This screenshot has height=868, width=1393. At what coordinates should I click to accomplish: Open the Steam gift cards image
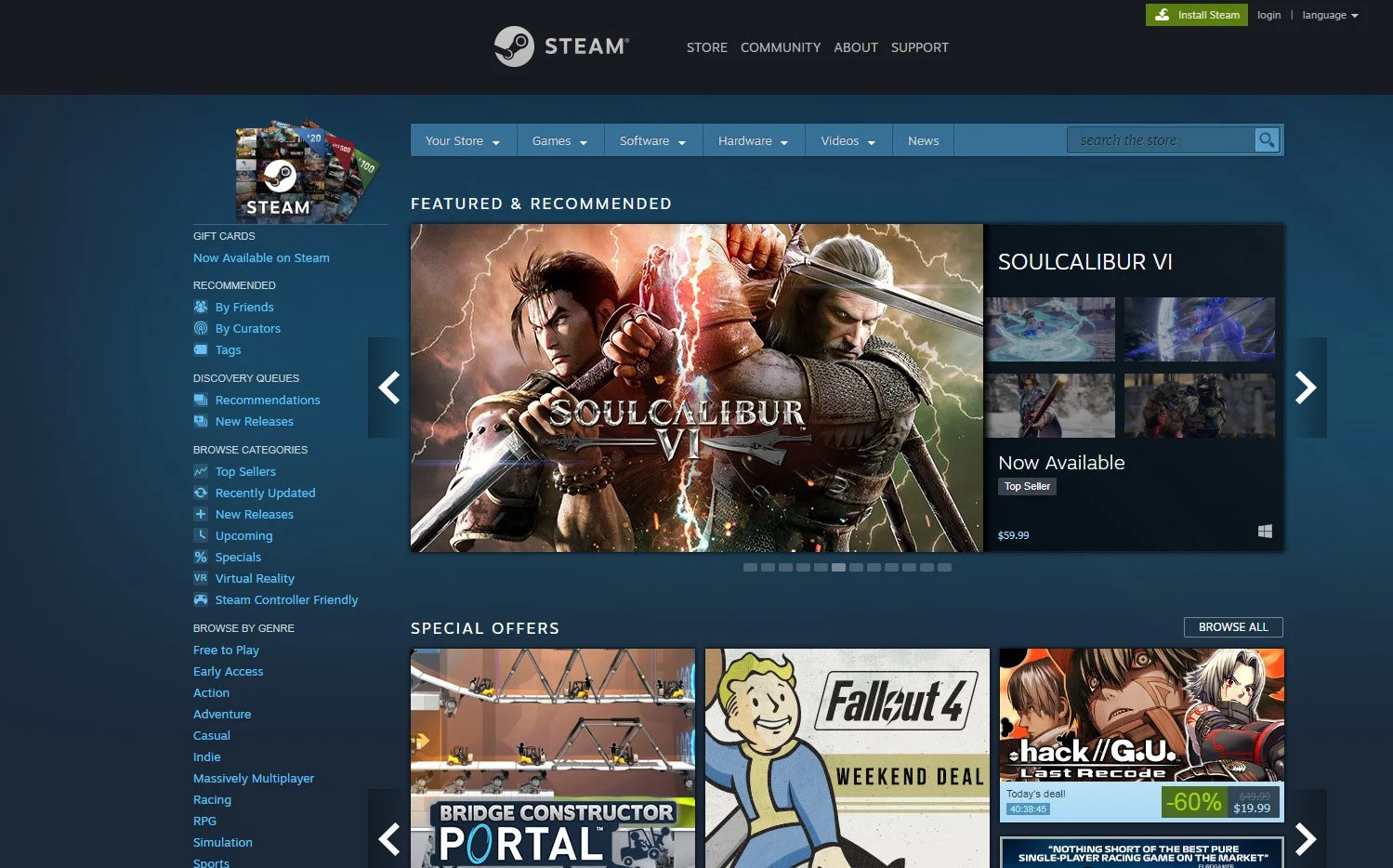click(x=309, y=170)
